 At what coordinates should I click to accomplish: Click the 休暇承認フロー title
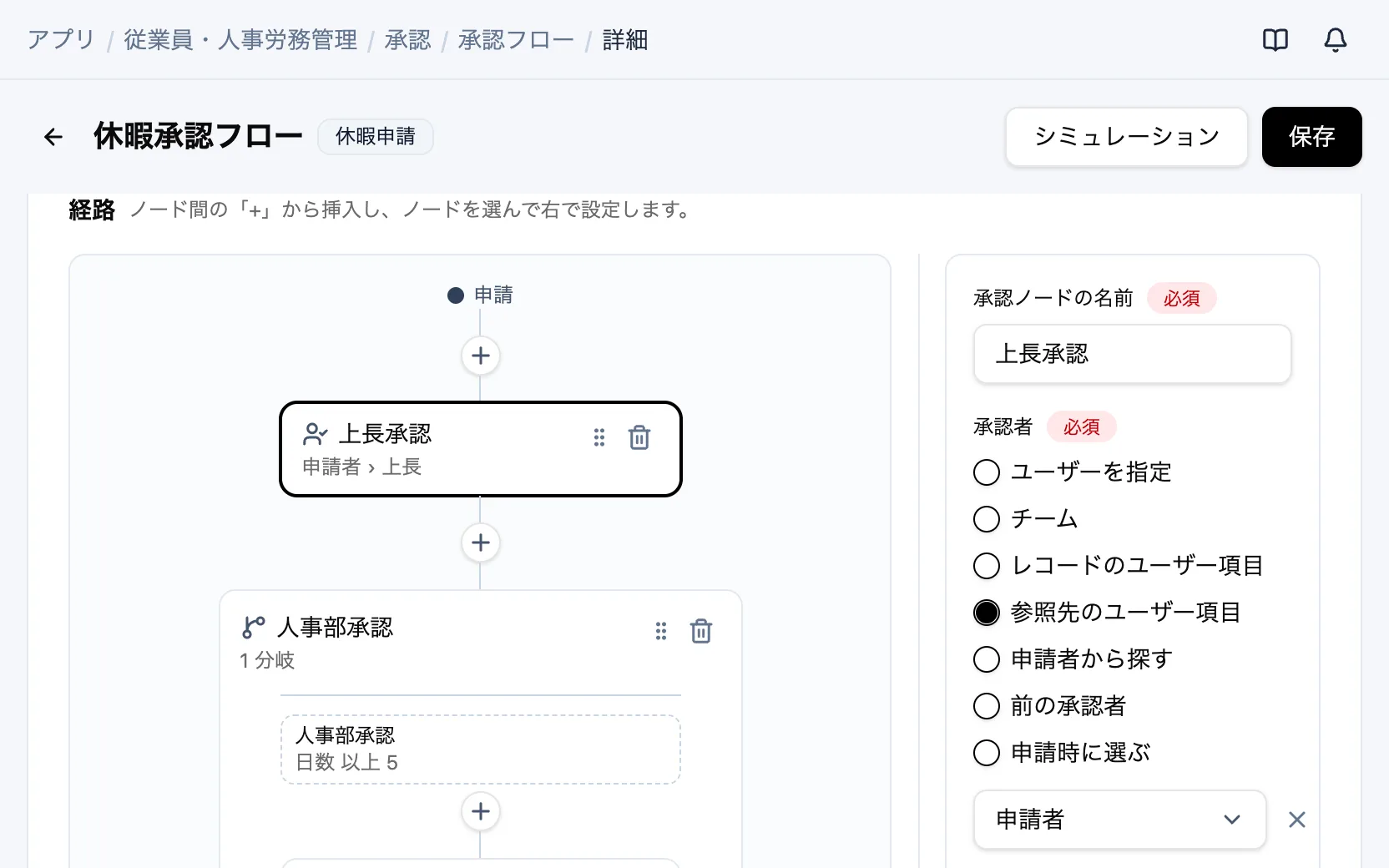click(198, 136)
